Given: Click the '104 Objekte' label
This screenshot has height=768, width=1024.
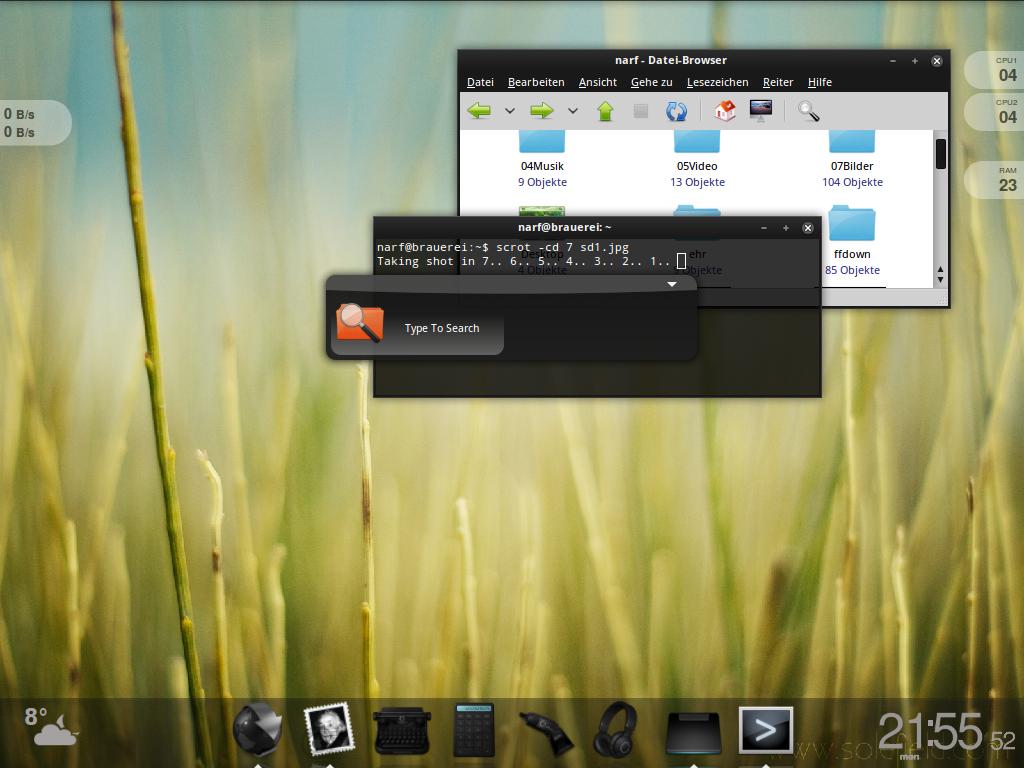Looking at the screenshot, I should 852,182.
